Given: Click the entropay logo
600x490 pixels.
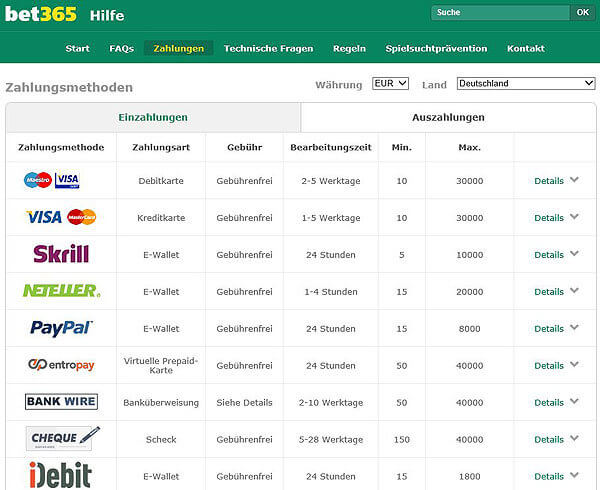Looking at the screenshot, I should (x=61, y=365).
